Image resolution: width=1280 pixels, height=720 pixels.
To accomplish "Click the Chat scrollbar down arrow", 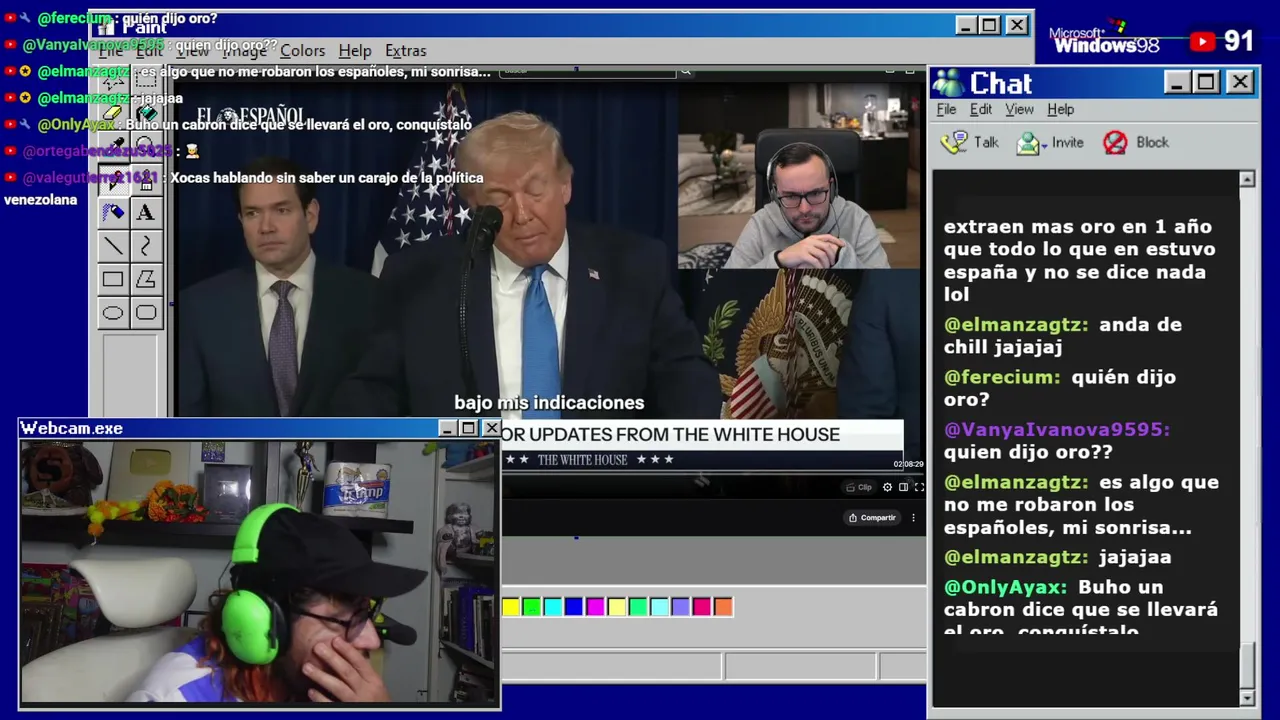I will point(1247,697).
